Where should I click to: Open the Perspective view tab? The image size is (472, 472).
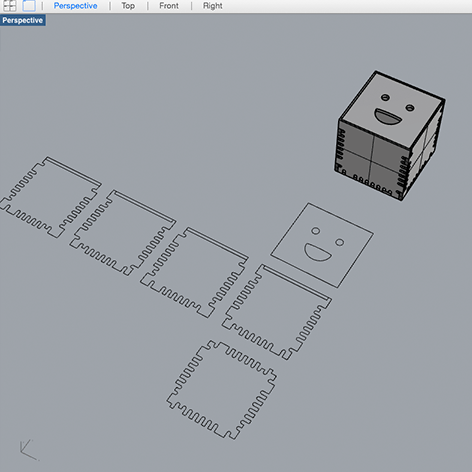point(75,6)
